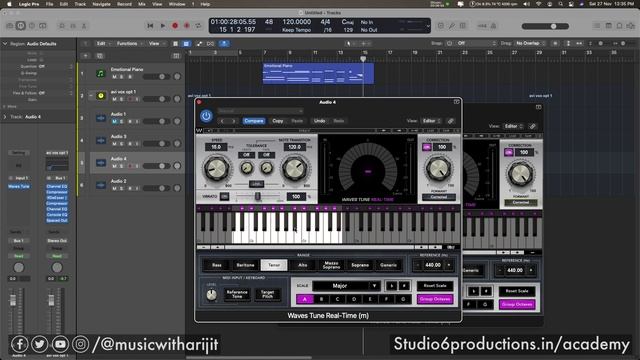
Task: Expand the LCD display options arrow
Action: click(427, 26)
